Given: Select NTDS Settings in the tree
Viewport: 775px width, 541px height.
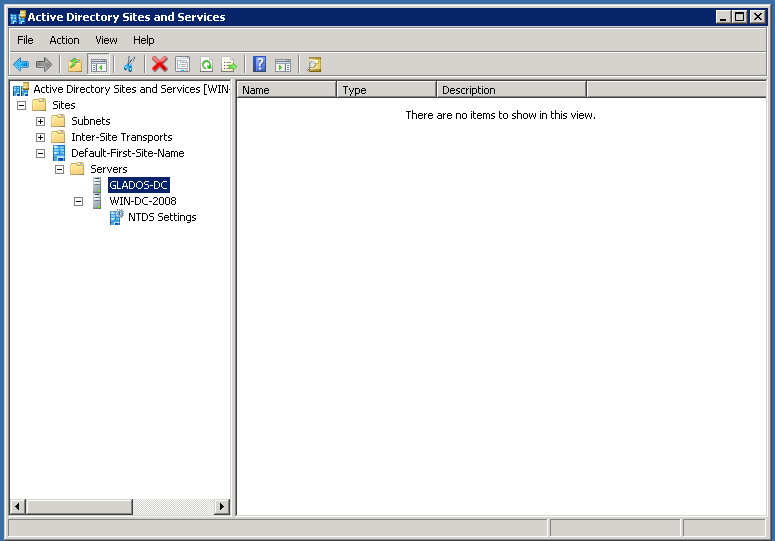Looking at the screenshot, I should click(x=161, y=217).
